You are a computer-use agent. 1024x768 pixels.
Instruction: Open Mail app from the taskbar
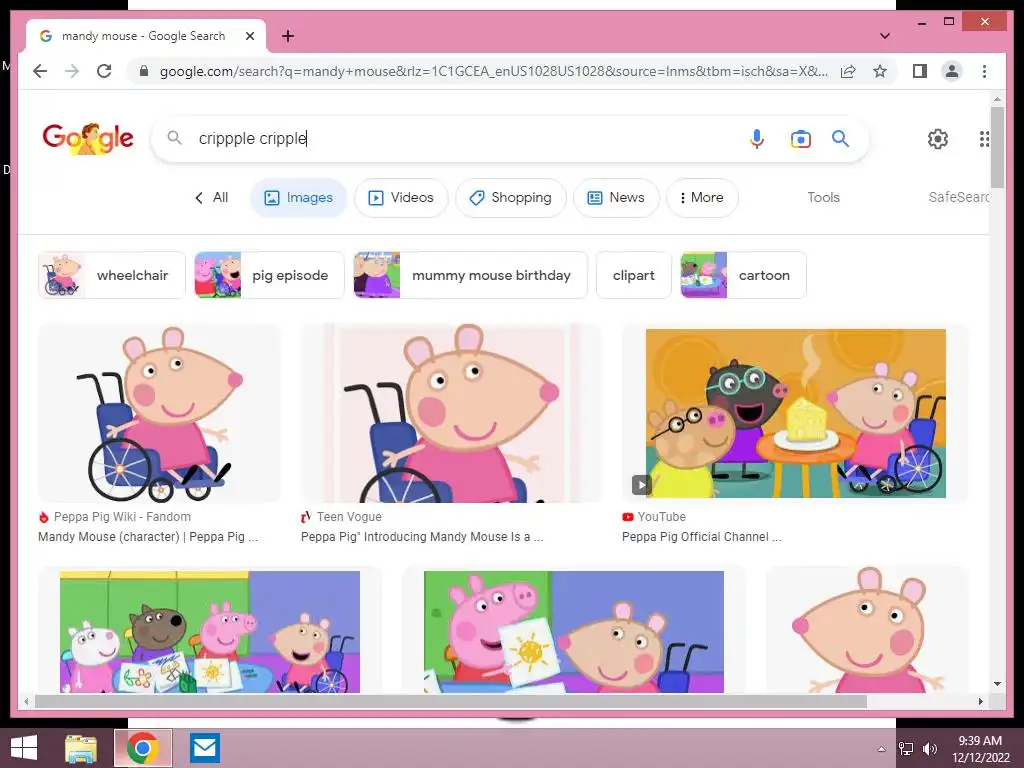204,748
